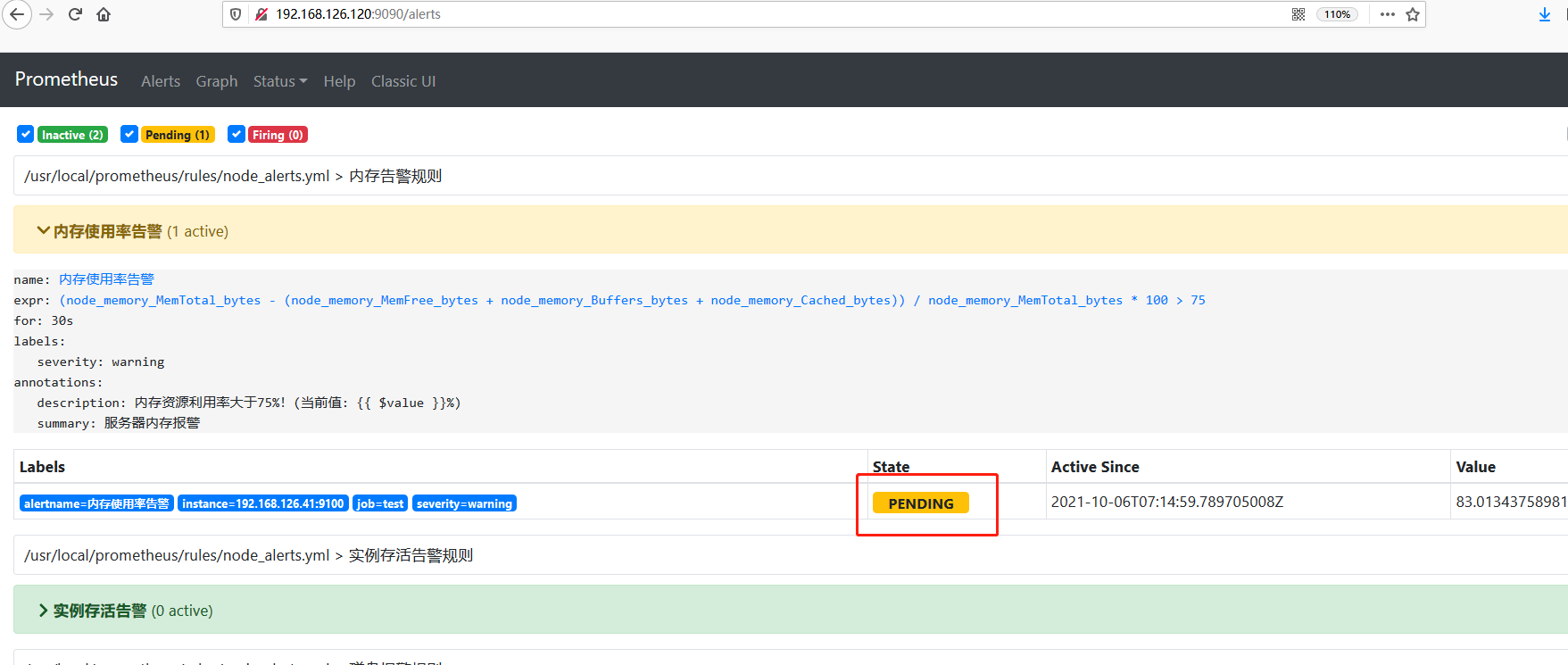
Task: Click the description annotation line
Action: click(x=249, y=403)
